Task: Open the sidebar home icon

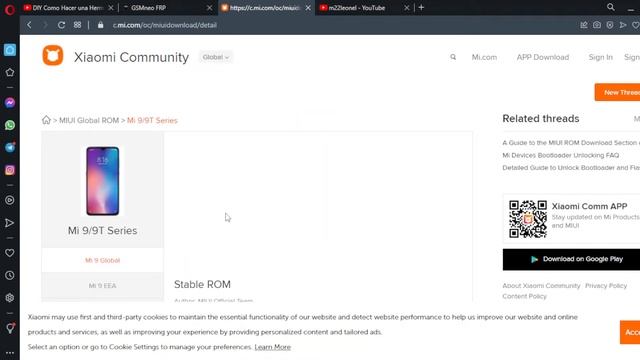Action: coord(10,50)
